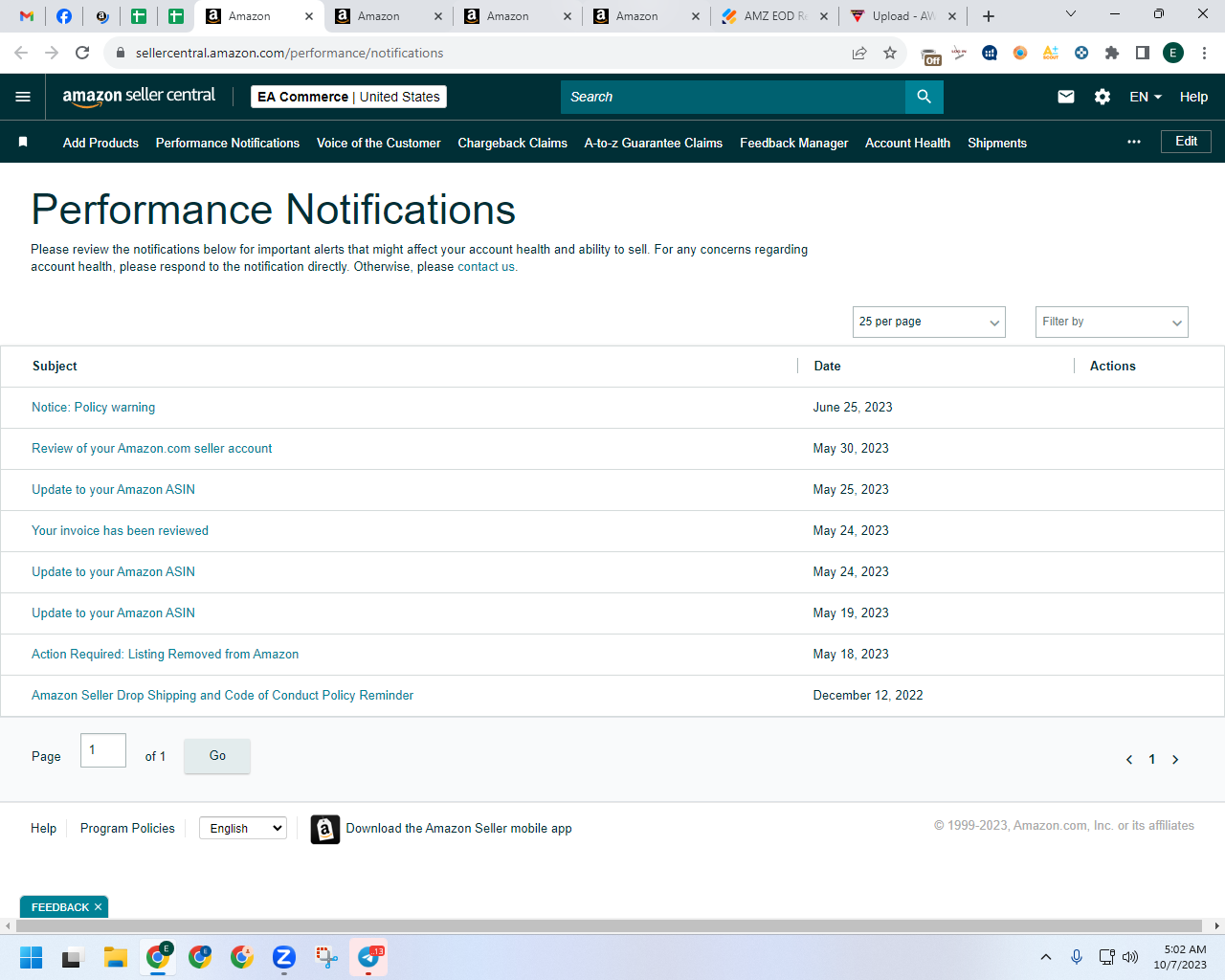
Task: Open the Filter by dropdown
Action: coord(1112,322)
